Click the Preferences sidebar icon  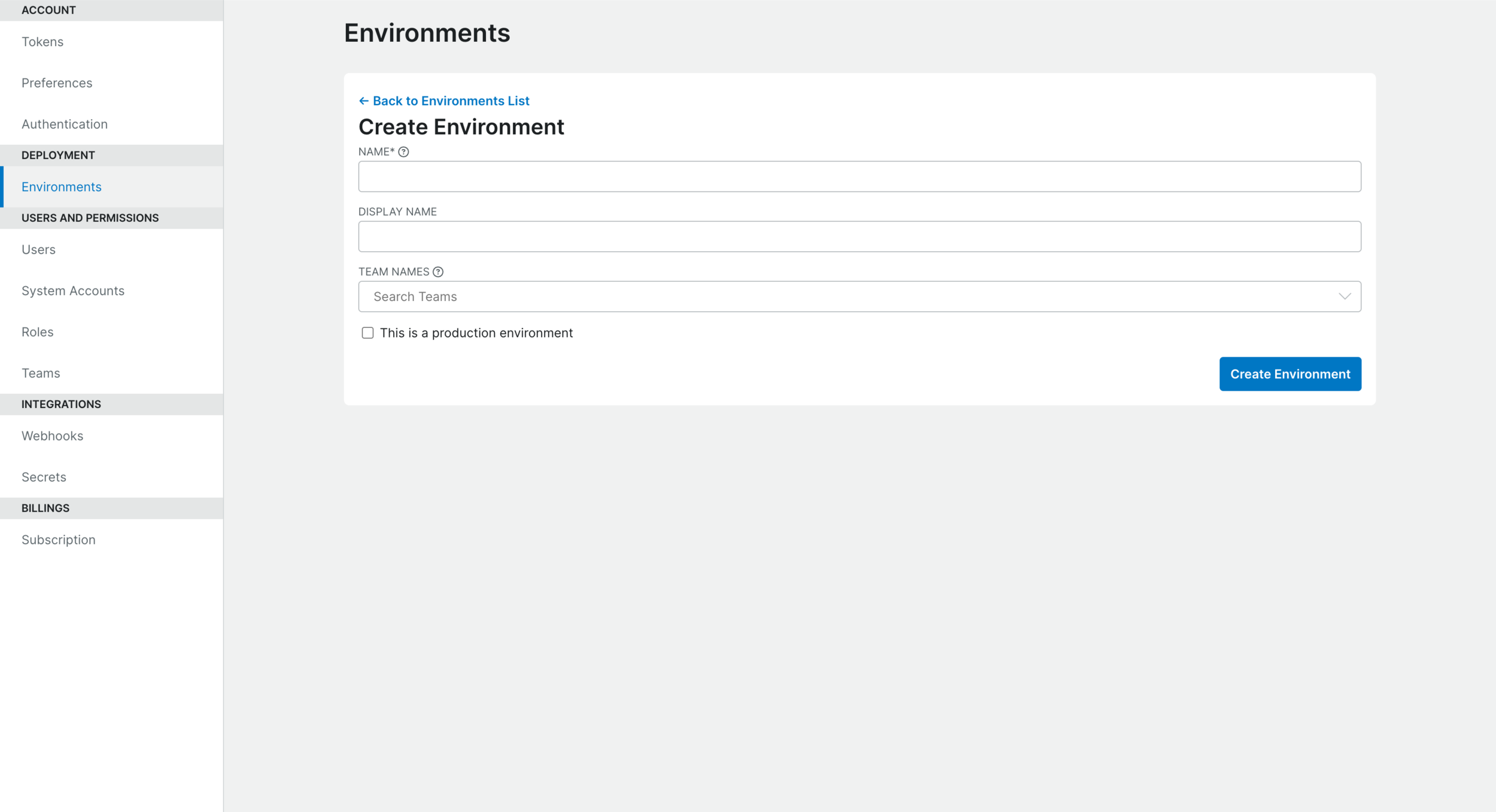coord(56,82)
